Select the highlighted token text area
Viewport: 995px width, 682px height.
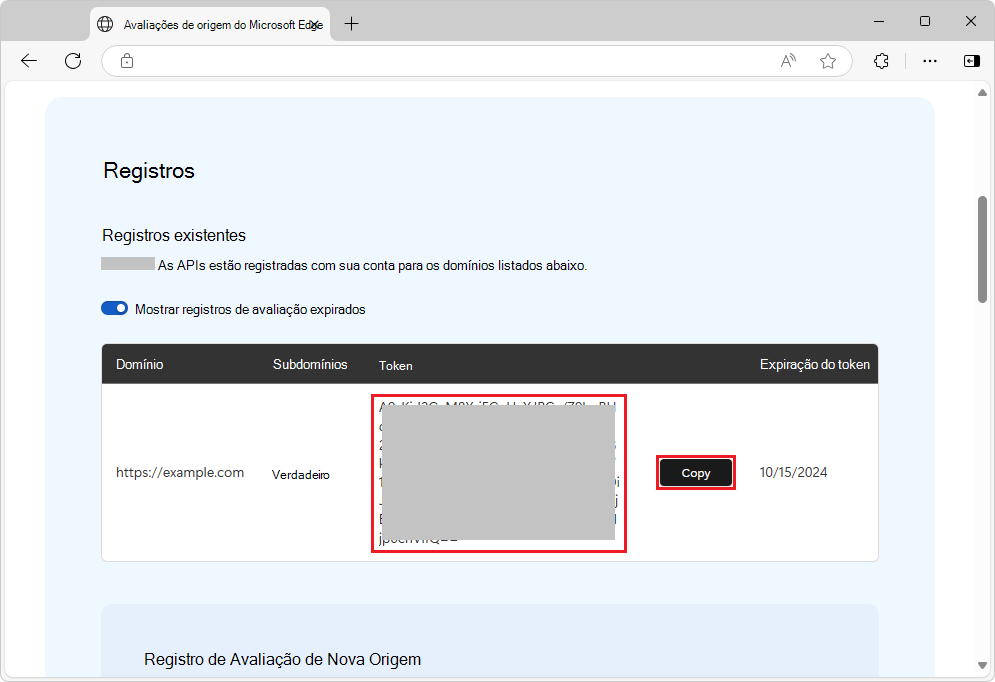pyautogui.click(x=498, y=471)
